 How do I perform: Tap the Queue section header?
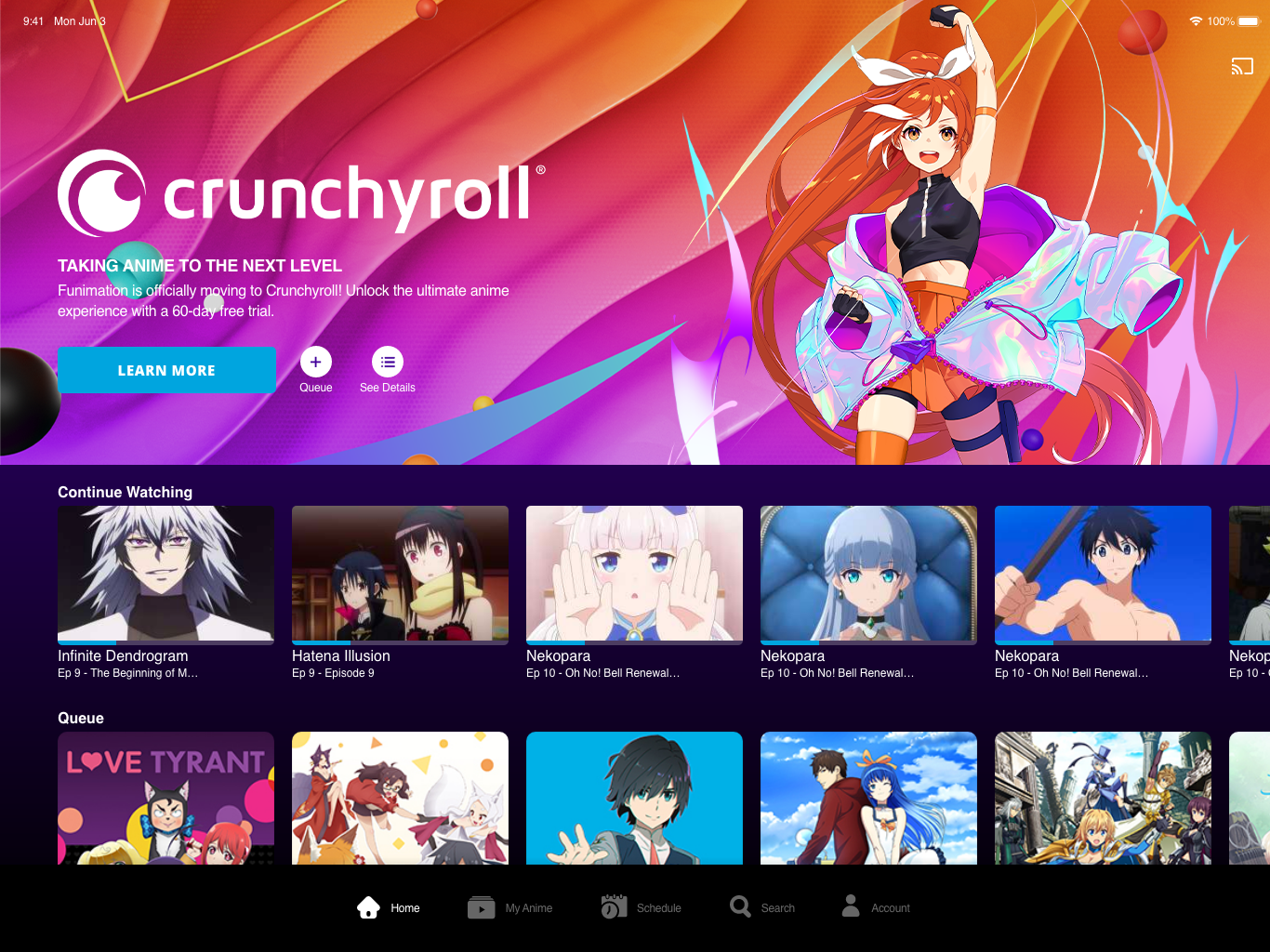[81, 718]
